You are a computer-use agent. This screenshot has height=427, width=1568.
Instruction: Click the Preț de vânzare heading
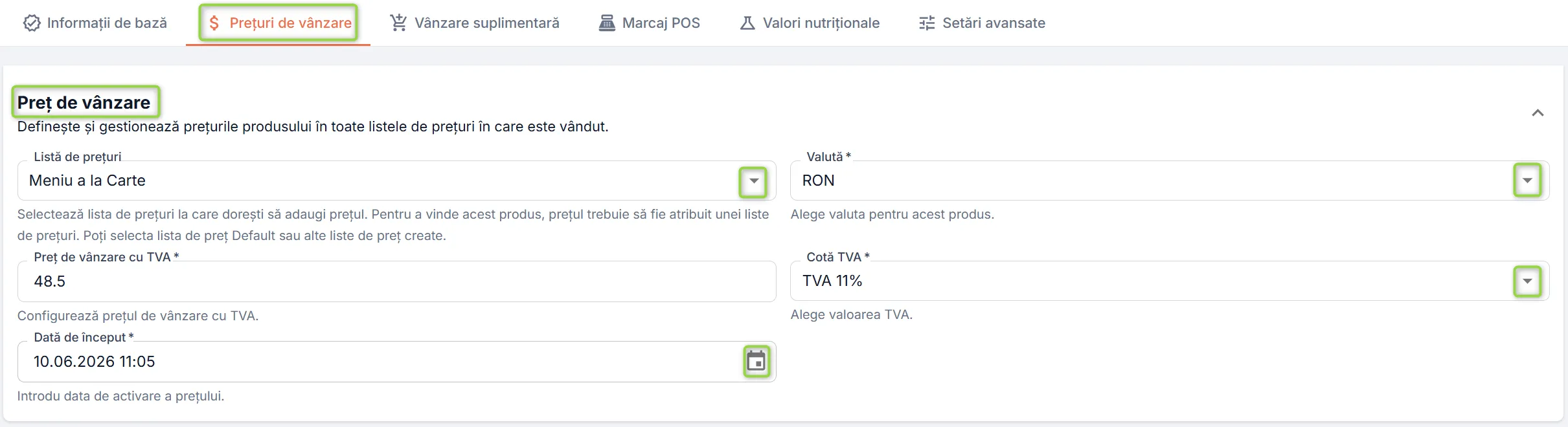pos(84,102)
